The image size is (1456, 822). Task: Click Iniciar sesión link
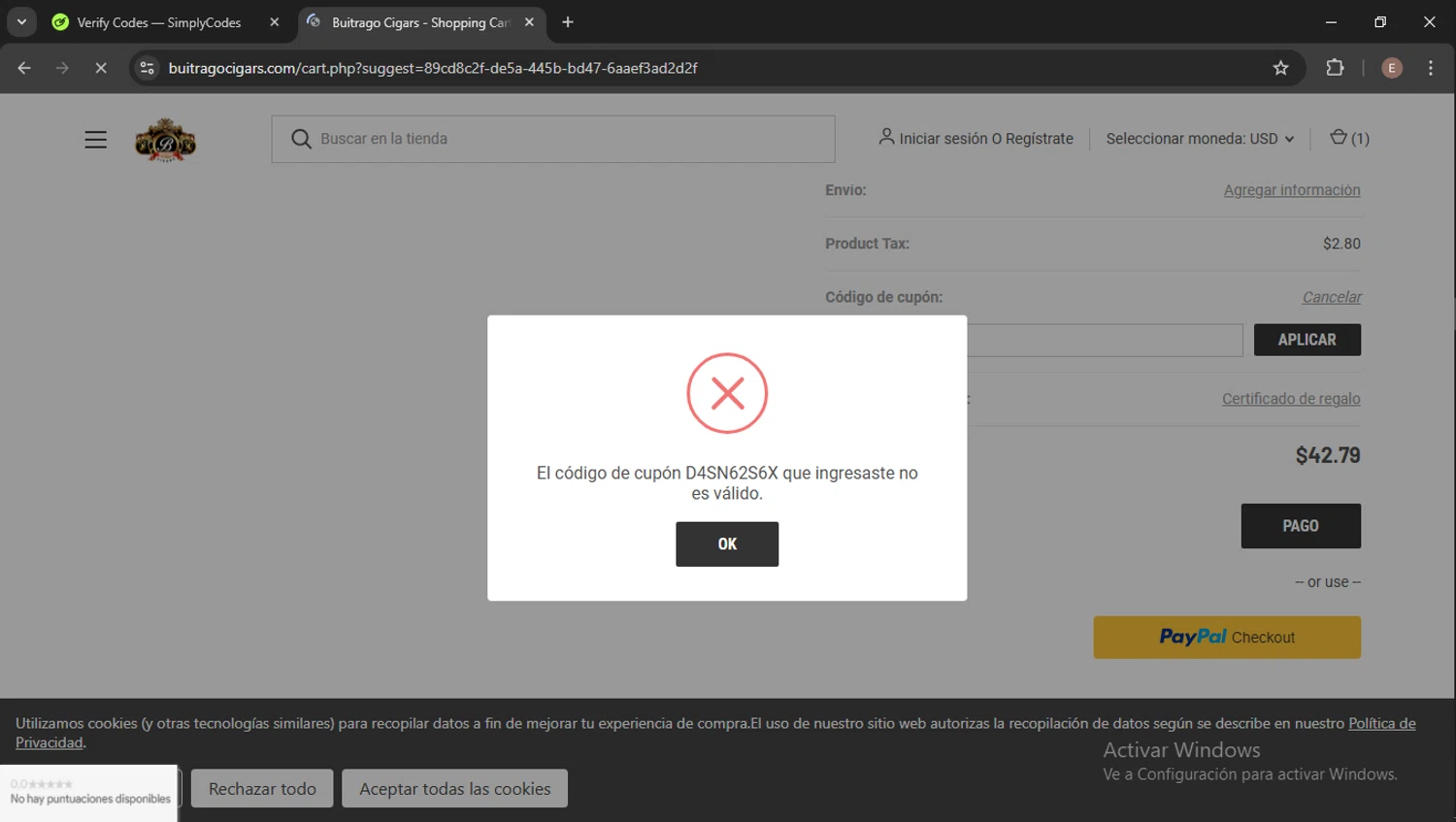[943, 139]
